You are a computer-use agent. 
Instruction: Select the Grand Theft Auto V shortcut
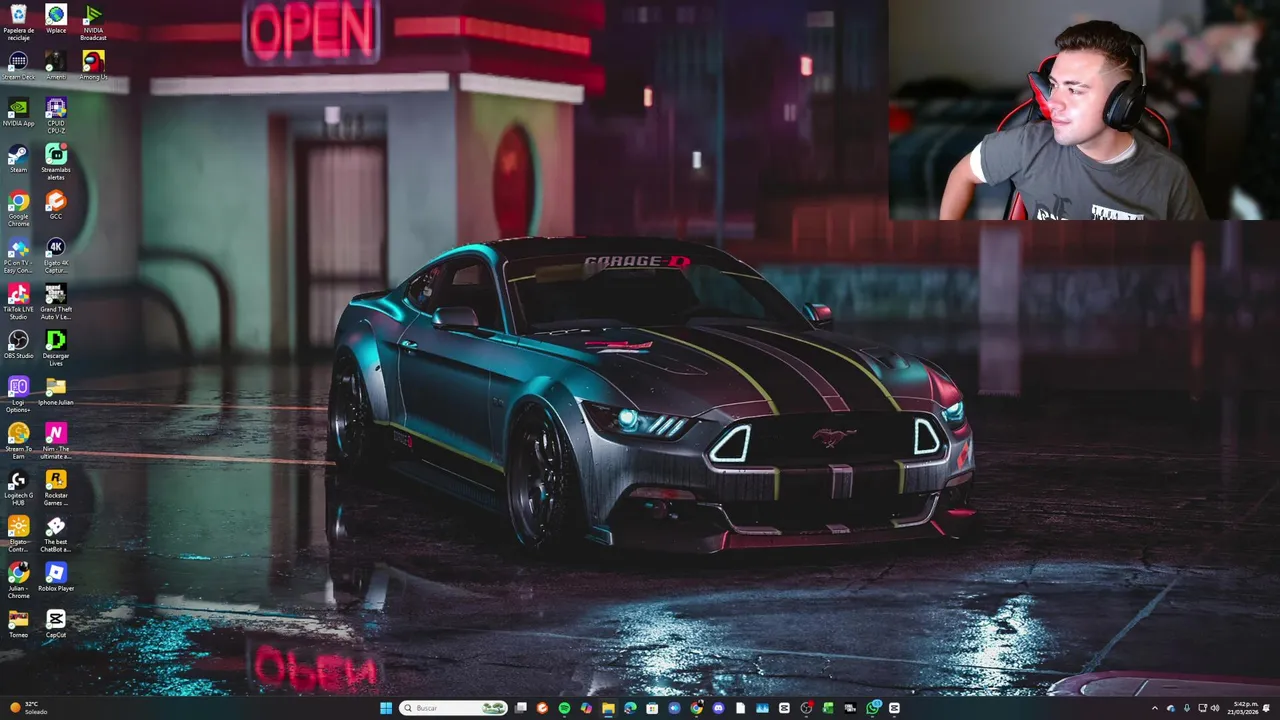(x=56, y=301)
